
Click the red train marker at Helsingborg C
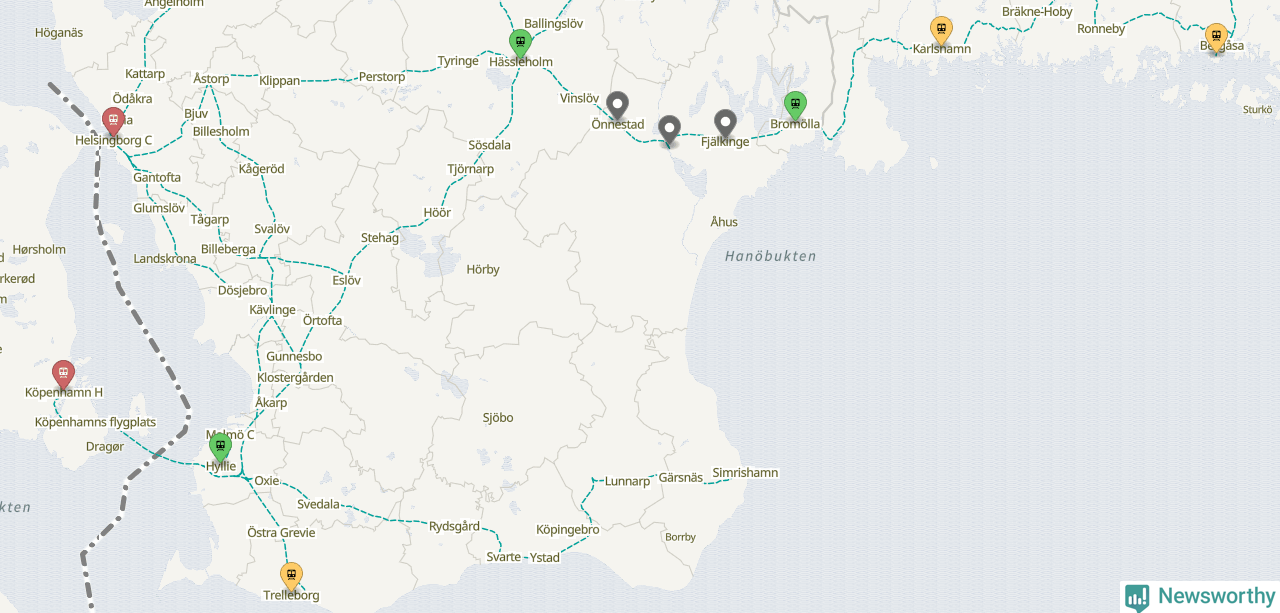click(113, 122)
